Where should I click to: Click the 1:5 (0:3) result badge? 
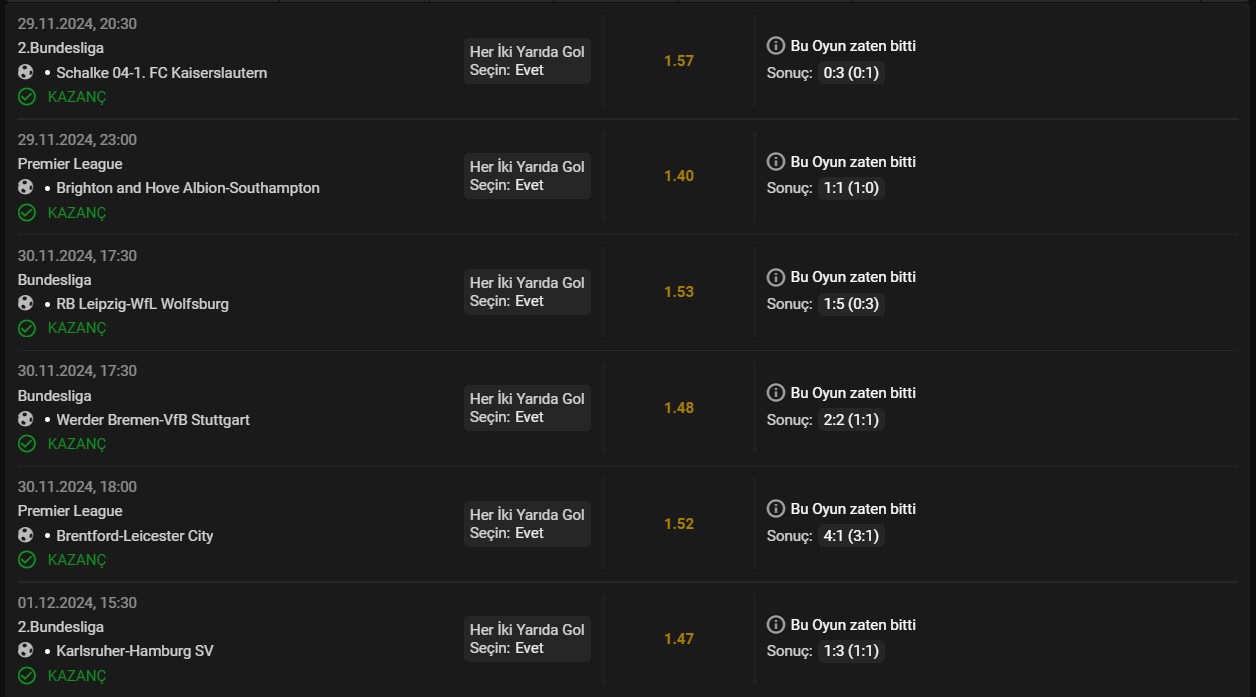coord(850,304)
